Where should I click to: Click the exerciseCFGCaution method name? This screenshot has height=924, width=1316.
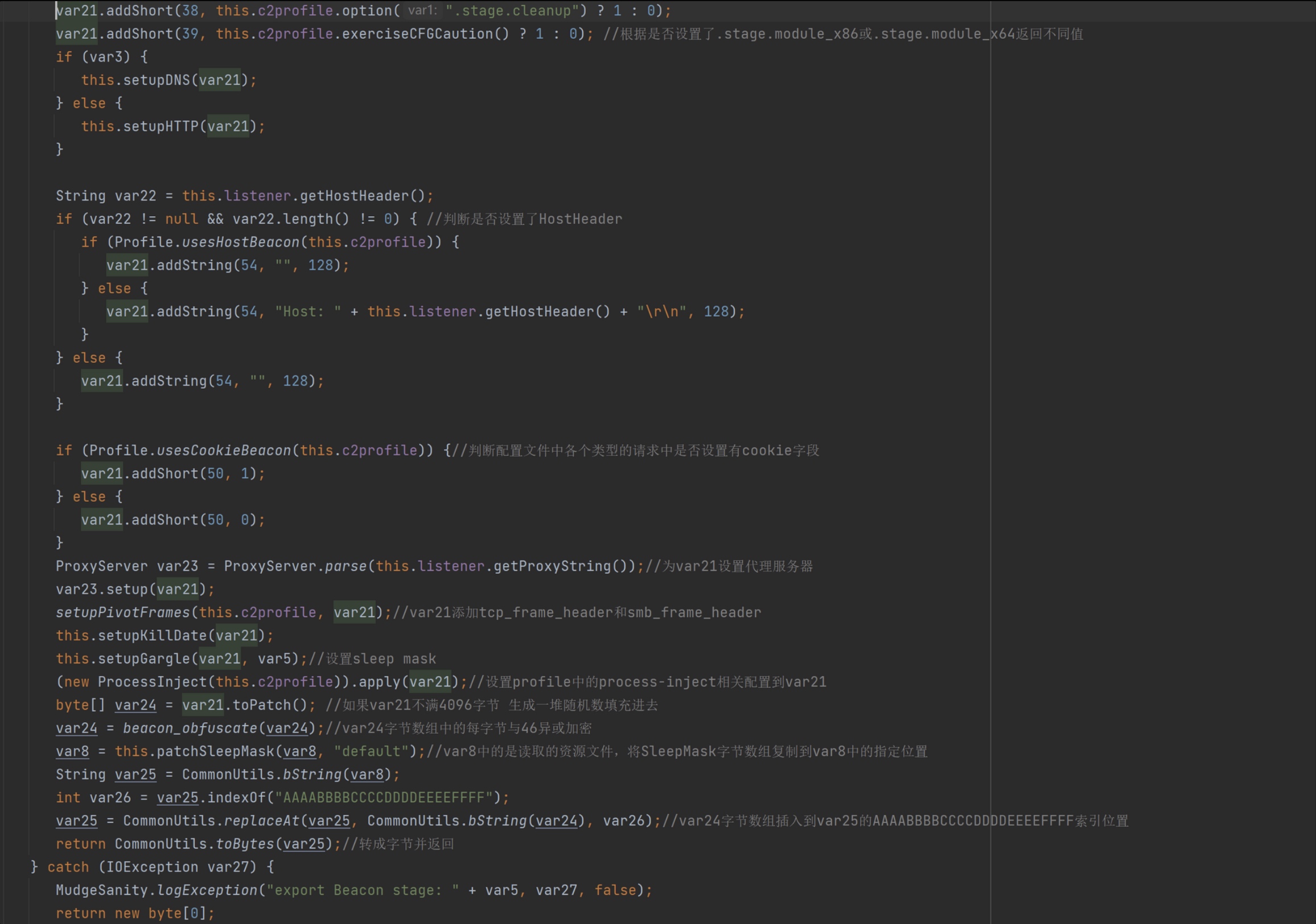click(x=417, y=34)
